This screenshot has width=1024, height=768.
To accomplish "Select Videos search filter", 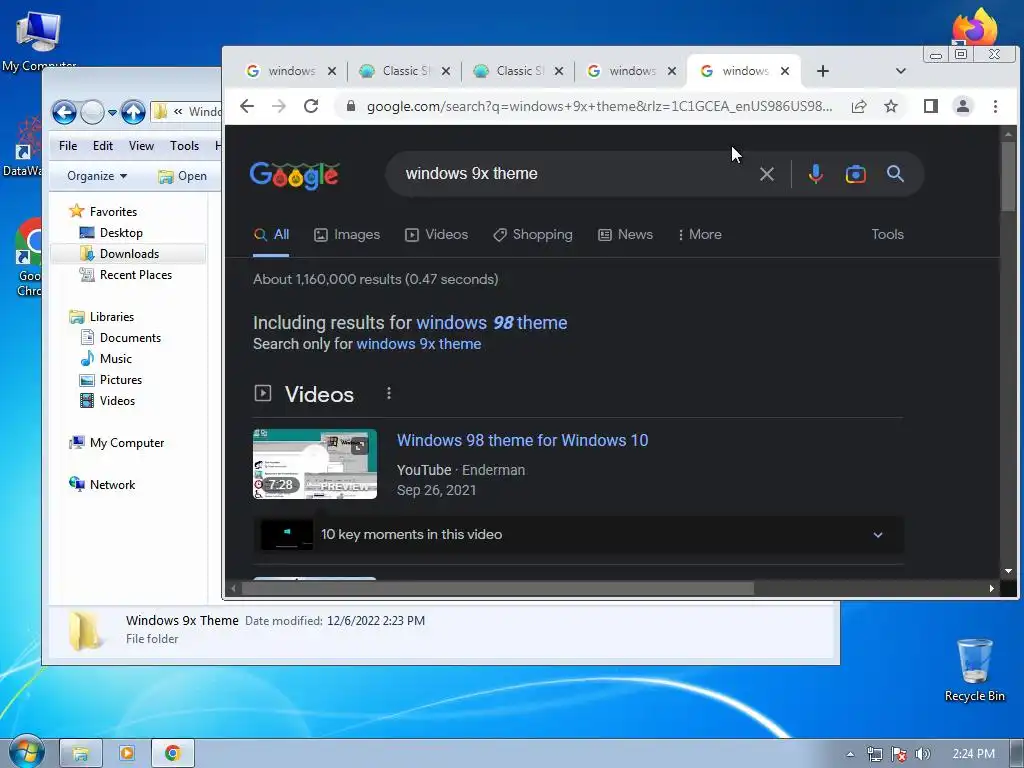I will (x=436, y=234).
